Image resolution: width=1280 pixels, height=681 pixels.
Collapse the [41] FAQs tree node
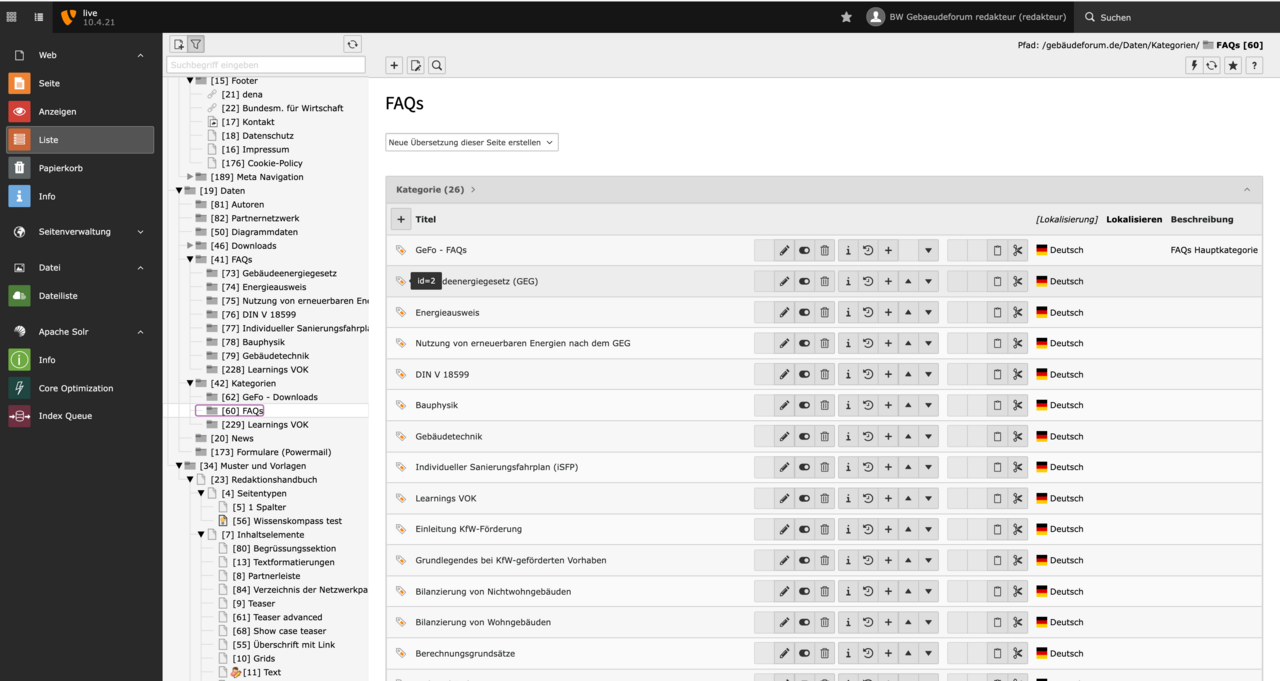190,260
